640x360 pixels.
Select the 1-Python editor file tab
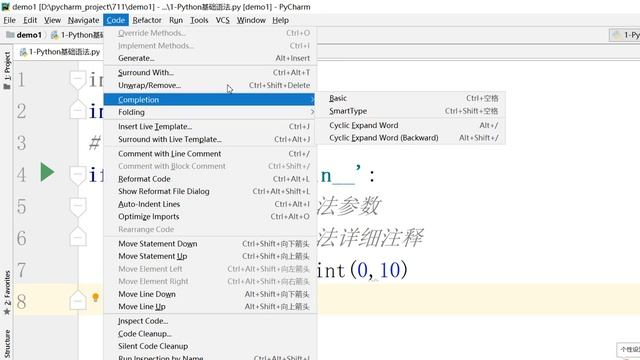(x=60, y=52)
